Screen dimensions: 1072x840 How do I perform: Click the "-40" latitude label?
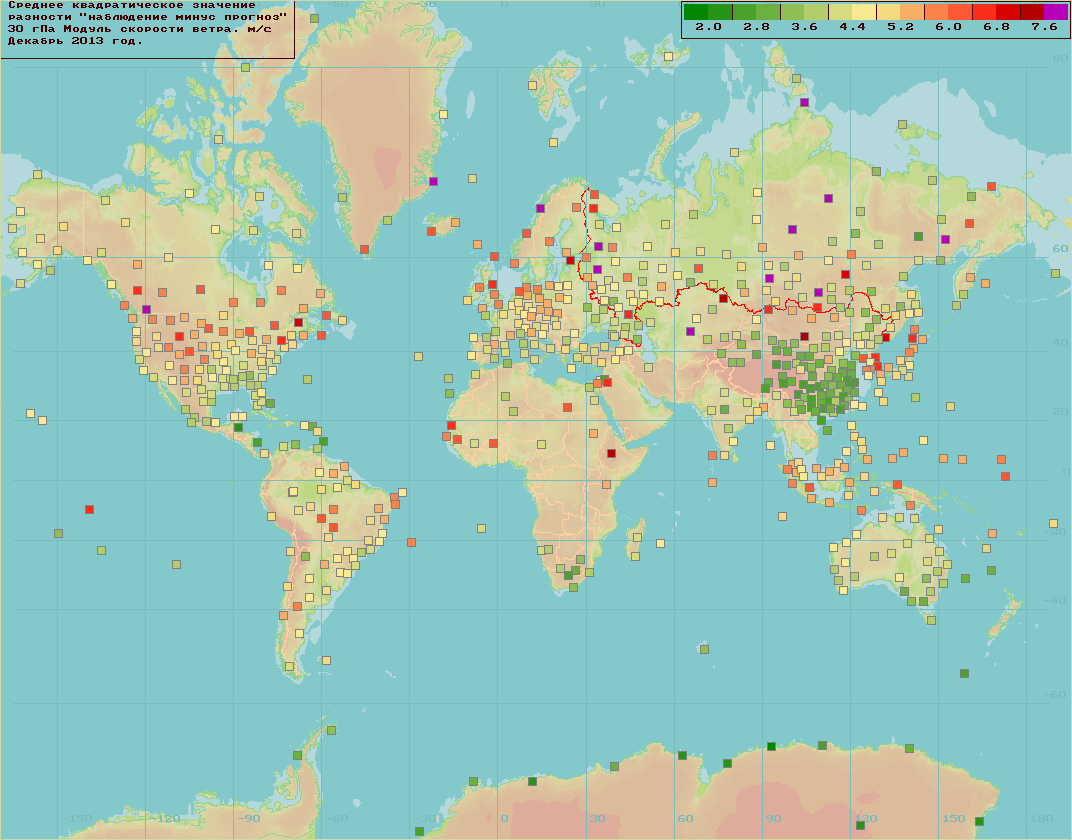pos(1057,601)
